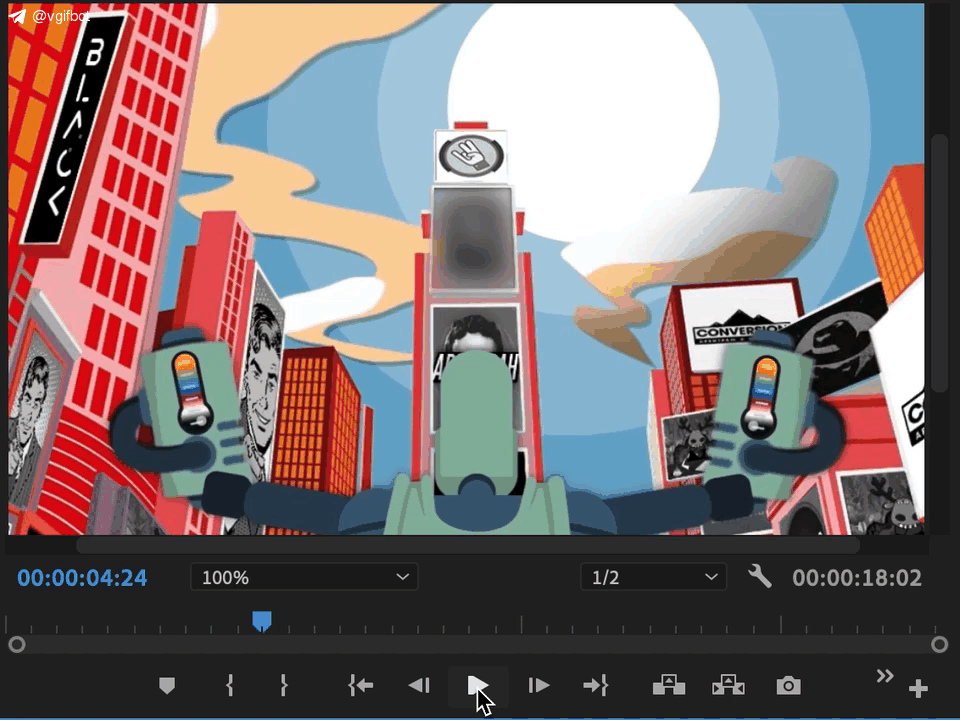960x720 pixels.
Task: Click the video frame in the program monitor
Action: (467, 269)
